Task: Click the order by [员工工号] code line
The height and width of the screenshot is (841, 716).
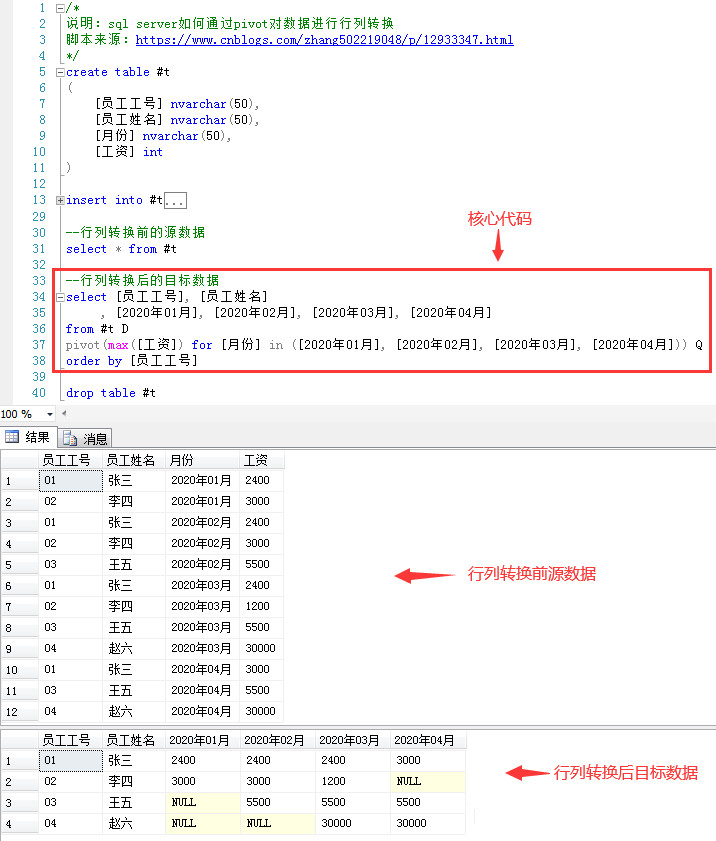Action: pyautogui.click(x=132, y=361)
